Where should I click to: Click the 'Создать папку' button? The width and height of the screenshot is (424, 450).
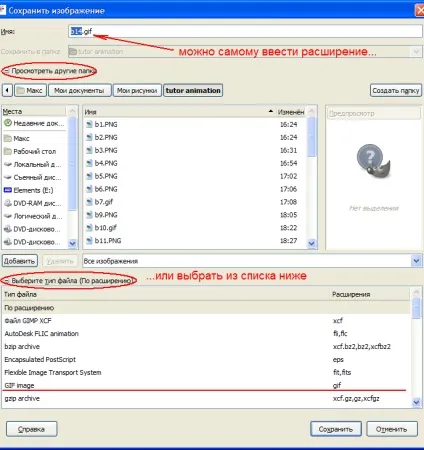(x=396, y=90)
